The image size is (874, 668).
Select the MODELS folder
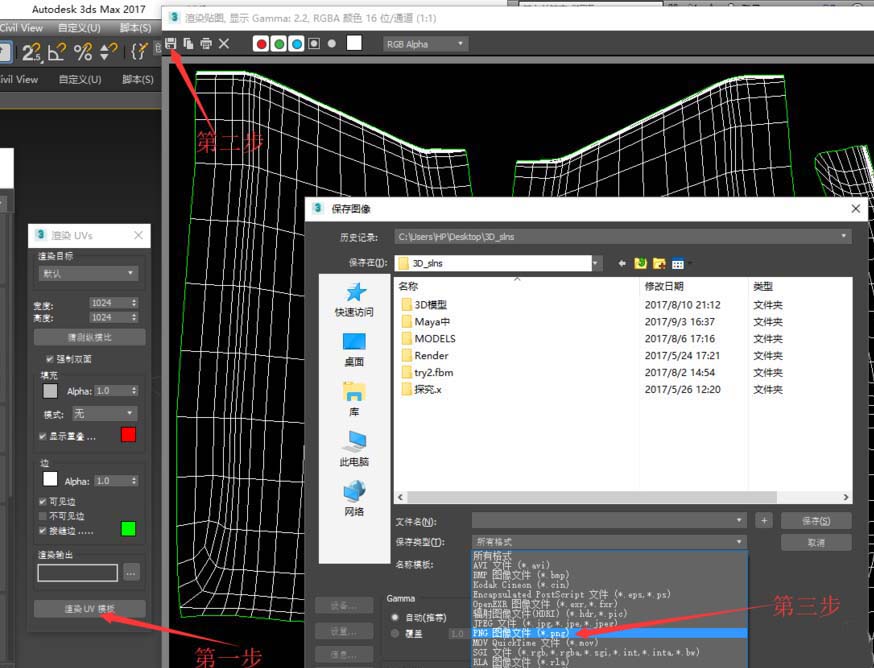pos(428,338)
